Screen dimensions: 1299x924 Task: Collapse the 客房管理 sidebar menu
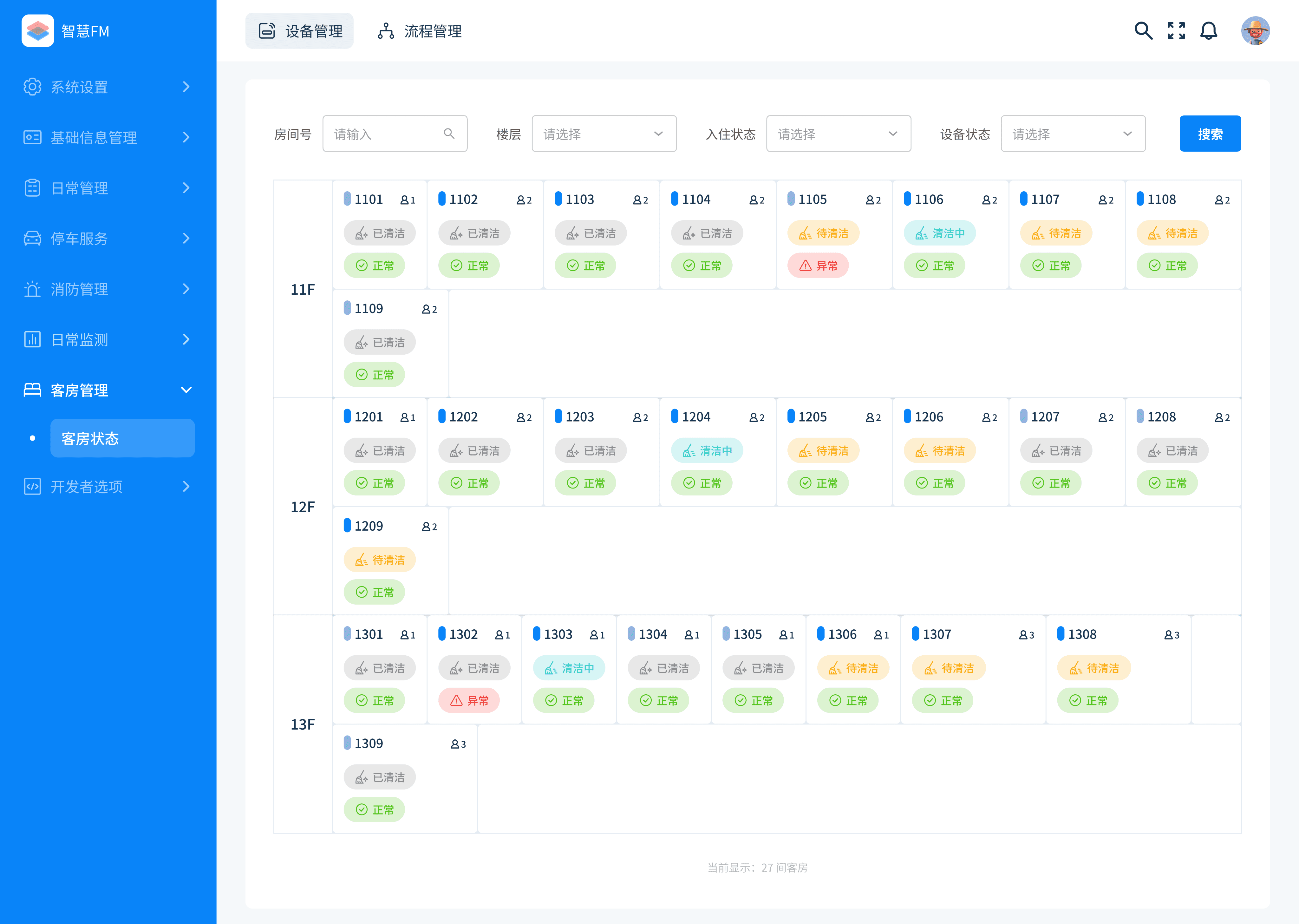point(108,390)
